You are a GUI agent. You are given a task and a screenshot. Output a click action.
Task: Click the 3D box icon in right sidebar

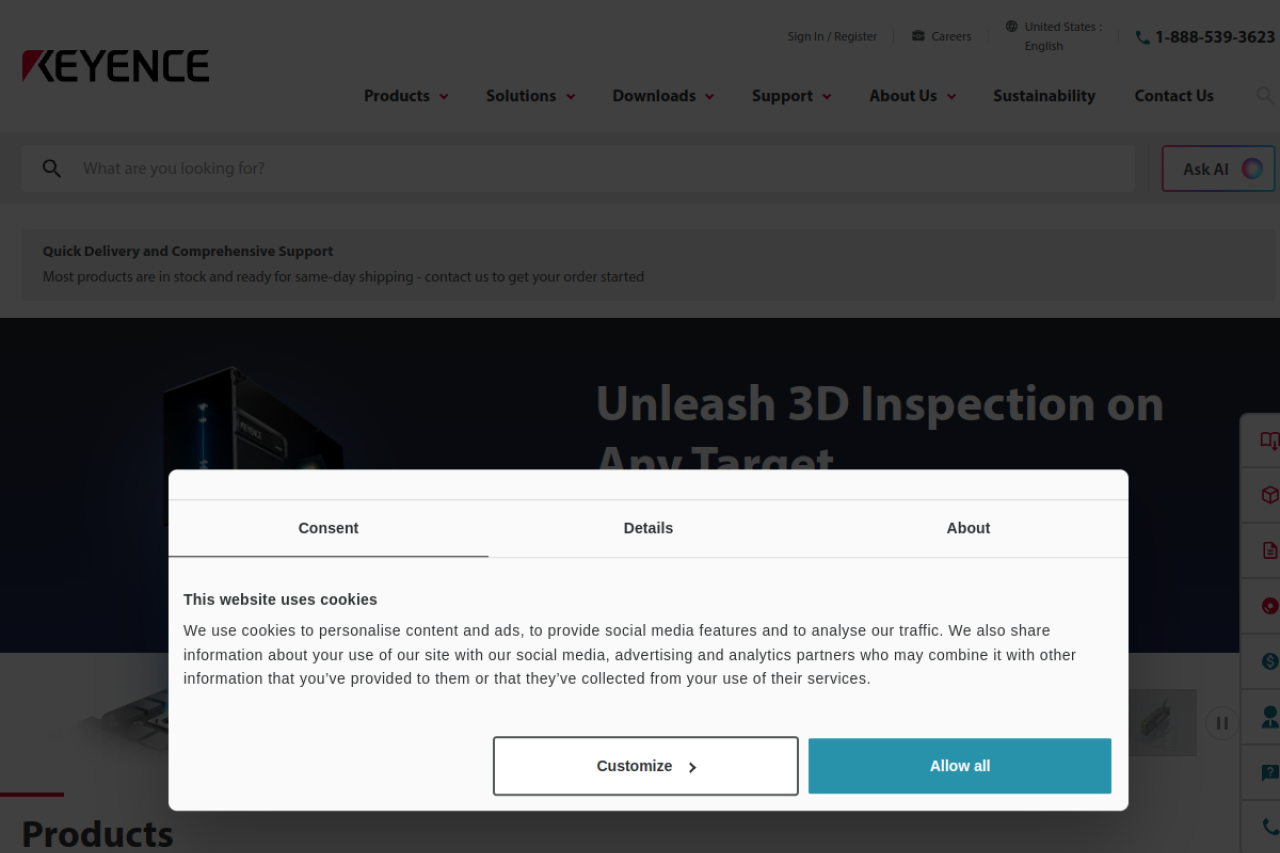tap(1268, 496)
